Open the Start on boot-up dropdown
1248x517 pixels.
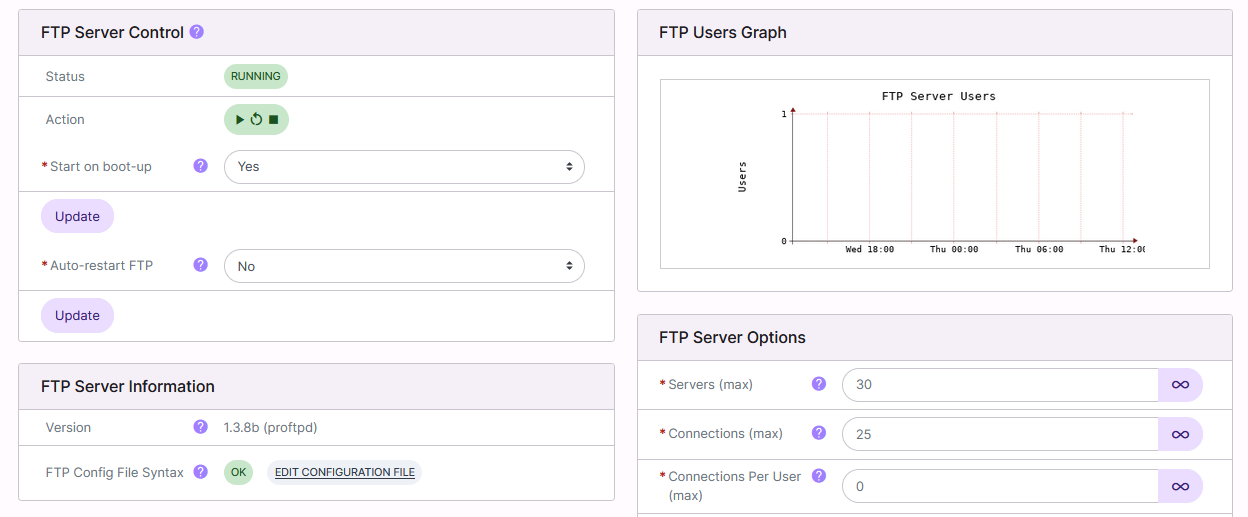point(404,167)
